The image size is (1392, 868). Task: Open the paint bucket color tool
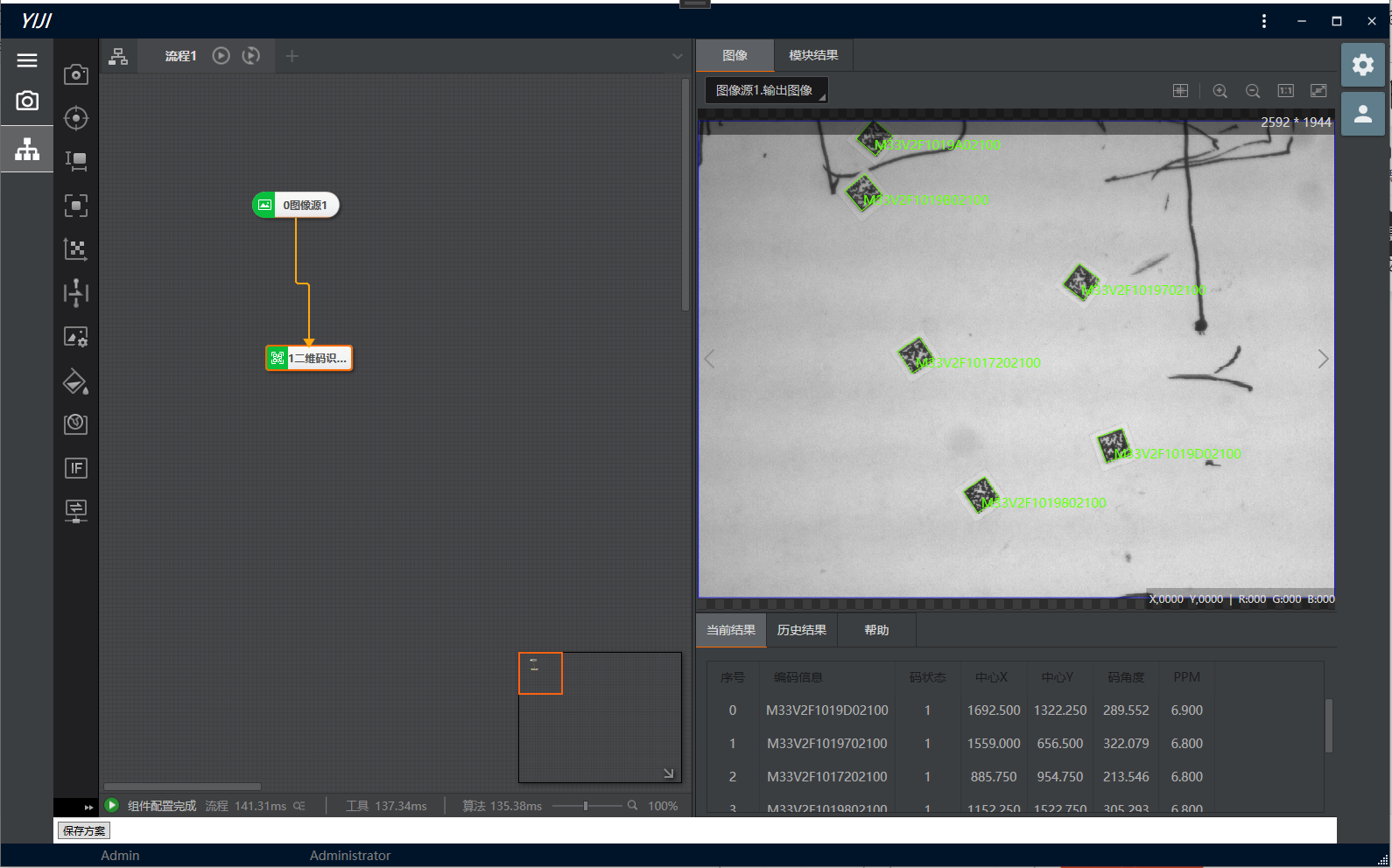pyautogui.click(x=76, y=381)
